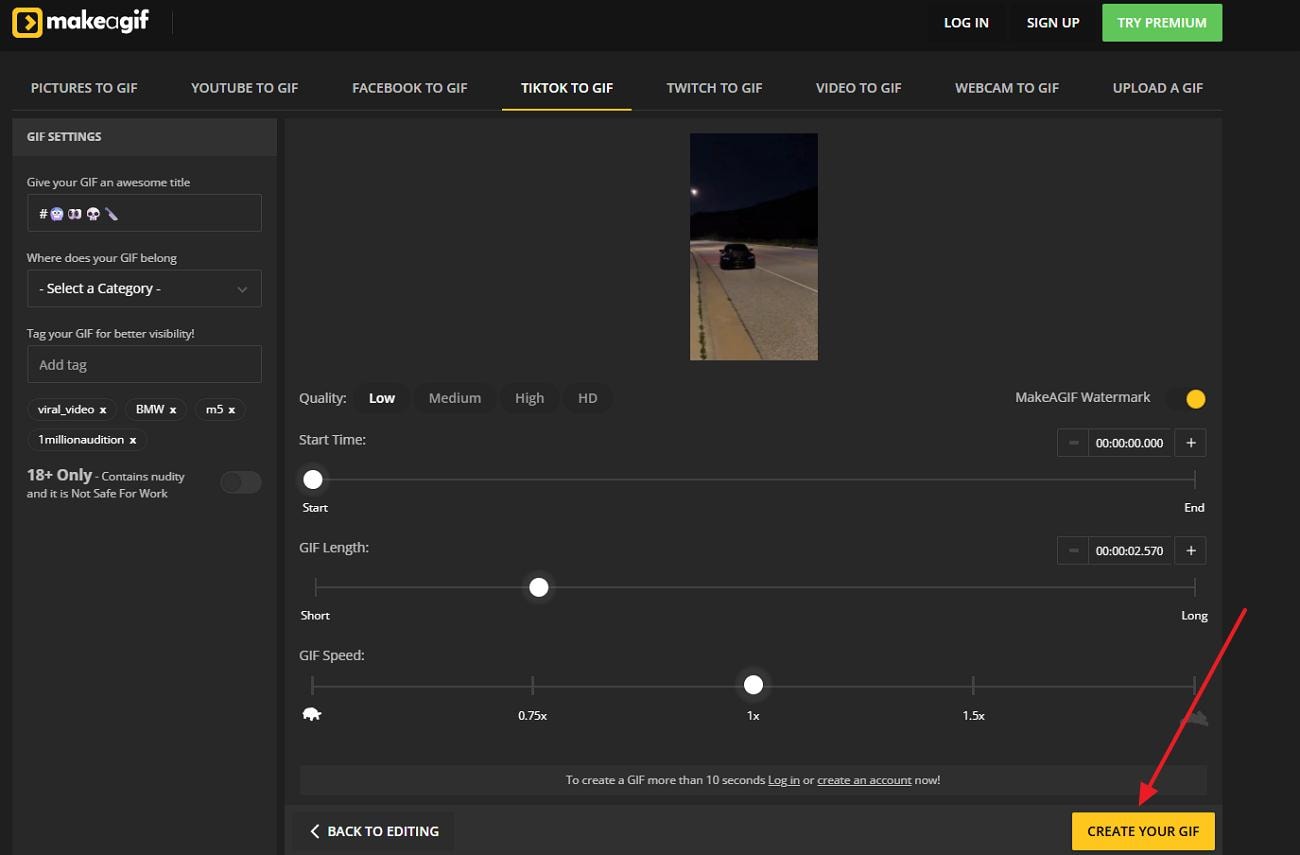Remove the viral_video tag

[101, 409]
